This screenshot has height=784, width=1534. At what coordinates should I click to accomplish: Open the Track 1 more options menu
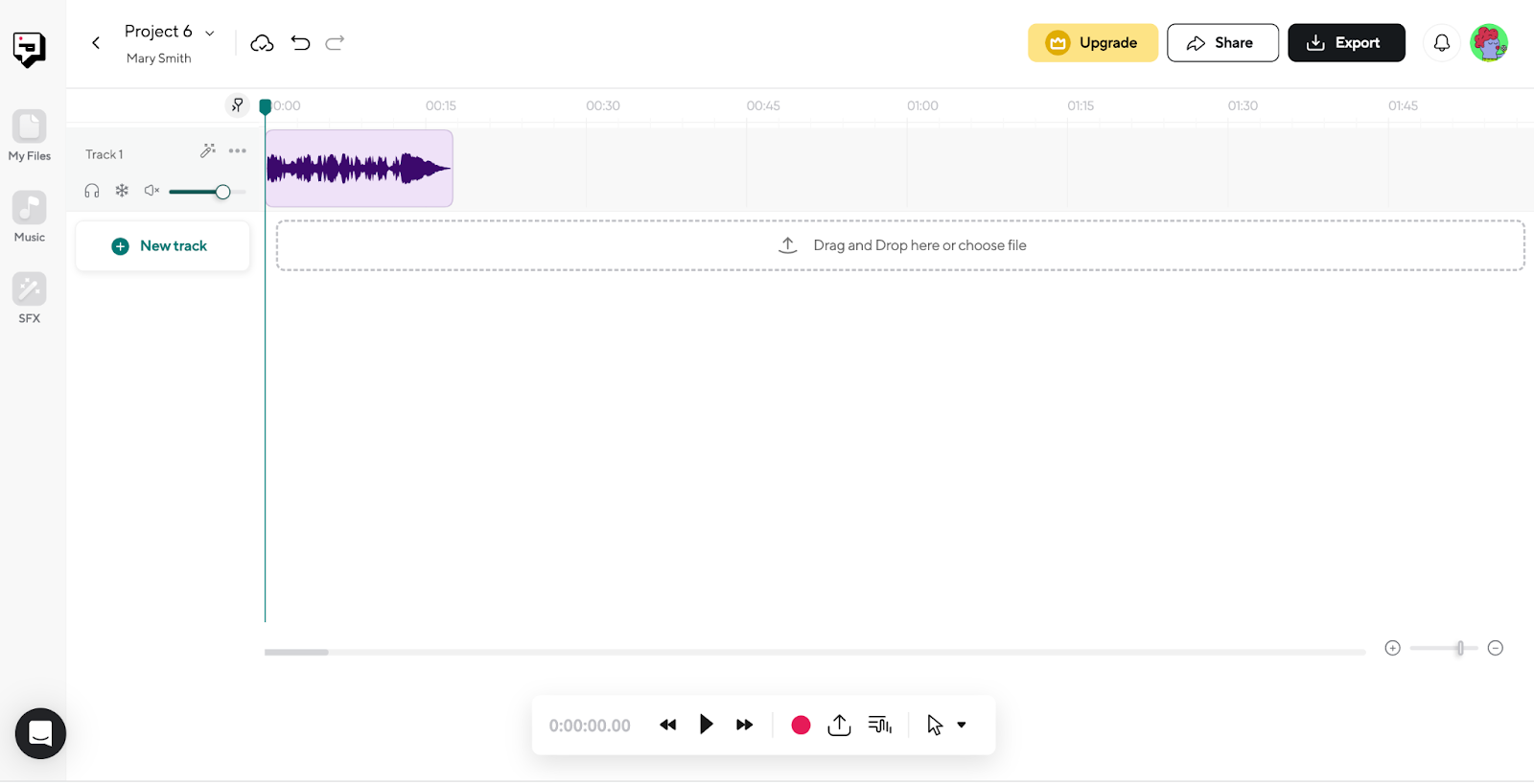click(238, 150)
